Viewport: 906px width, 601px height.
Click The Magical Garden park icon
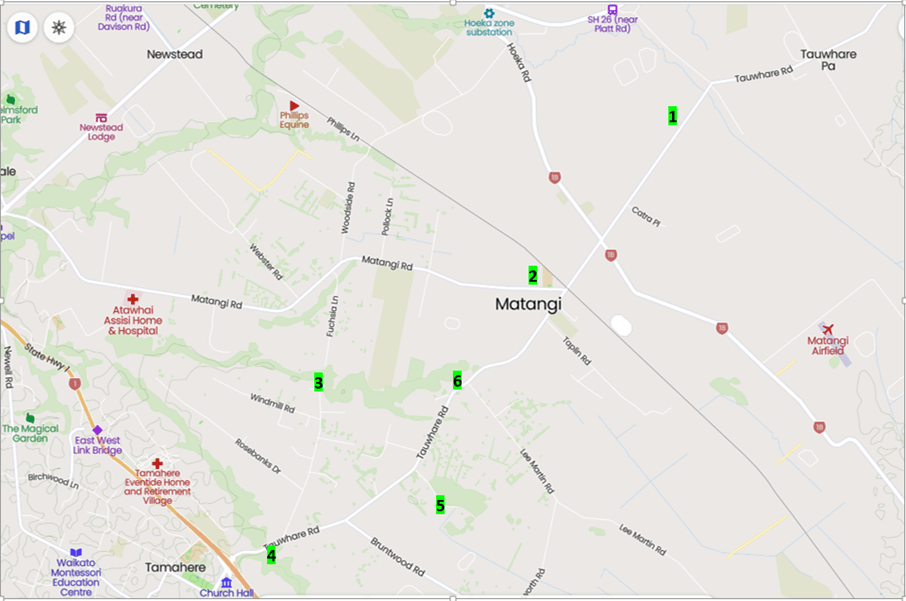tap(30, 418)
